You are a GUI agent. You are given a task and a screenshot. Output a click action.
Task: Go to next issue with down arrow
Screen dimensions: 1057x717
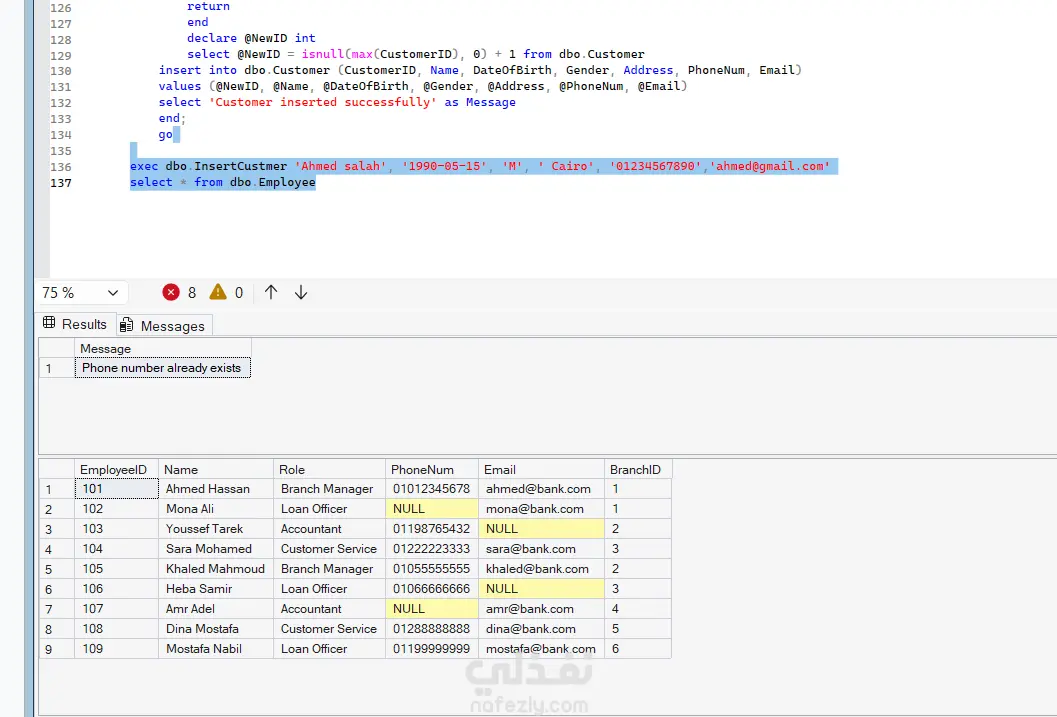click(x=301, y=292)
